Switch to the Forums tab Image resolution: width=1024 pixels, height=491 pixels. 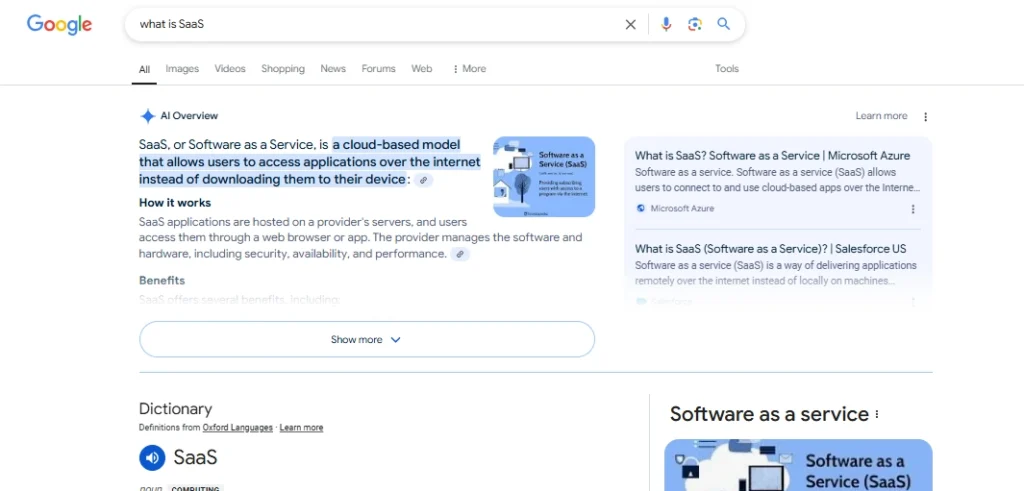(379, 69)
